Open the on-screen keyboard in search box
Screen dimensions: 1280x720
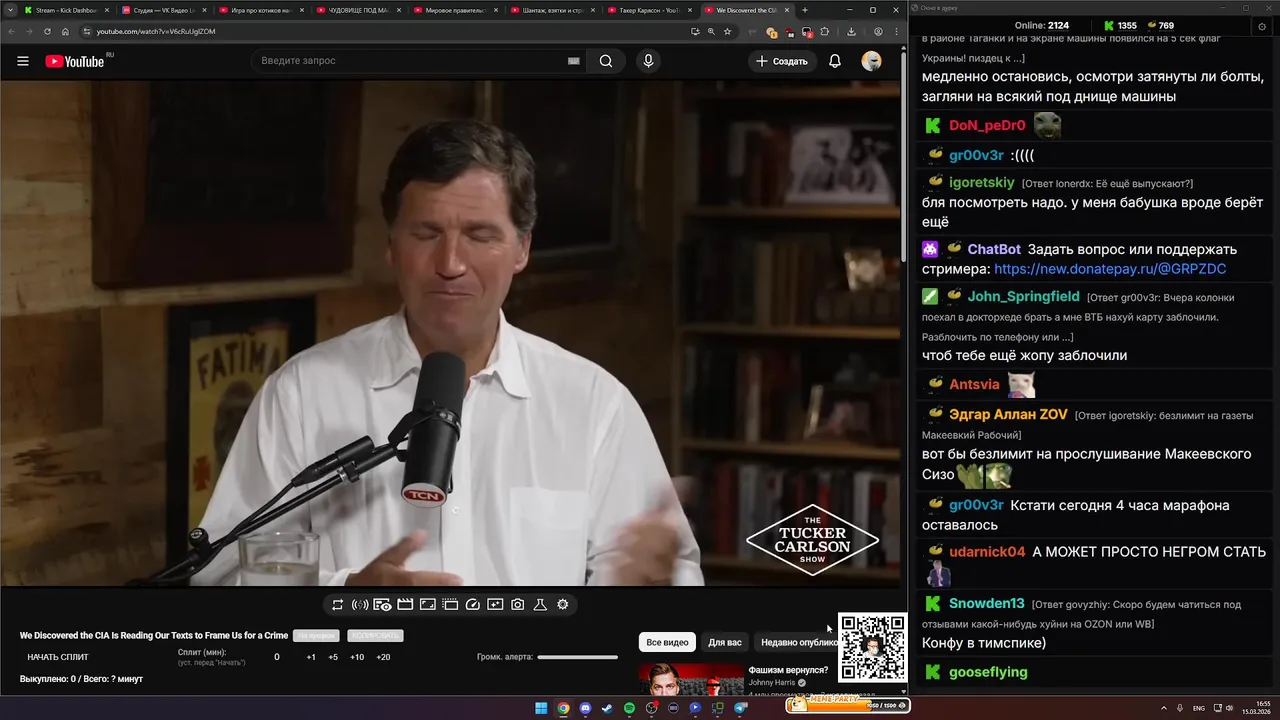[574, 61]
